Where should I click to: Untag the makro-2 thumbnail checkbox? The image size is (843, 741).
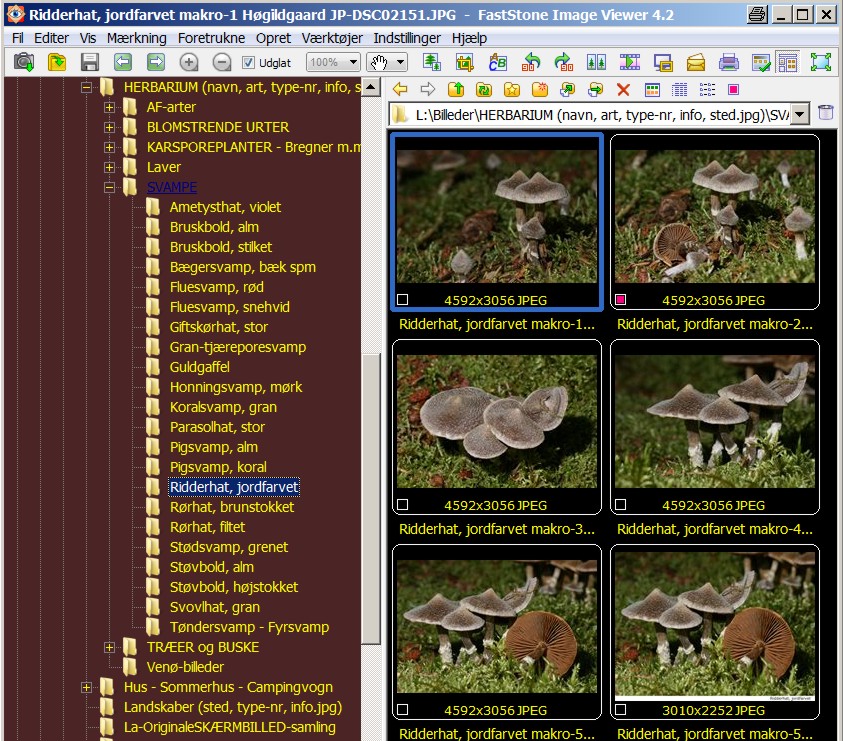[x=621, y=299]
